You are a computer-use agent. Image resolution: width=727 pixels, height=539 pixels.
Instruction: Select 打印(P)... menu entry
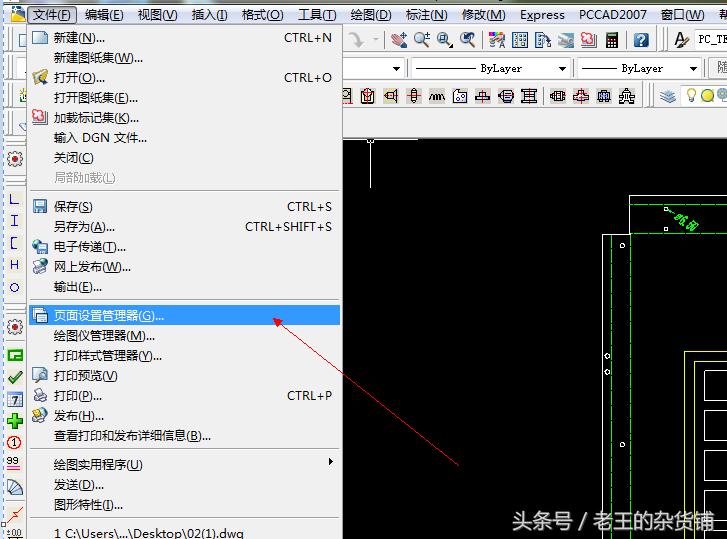pos(184,396)
